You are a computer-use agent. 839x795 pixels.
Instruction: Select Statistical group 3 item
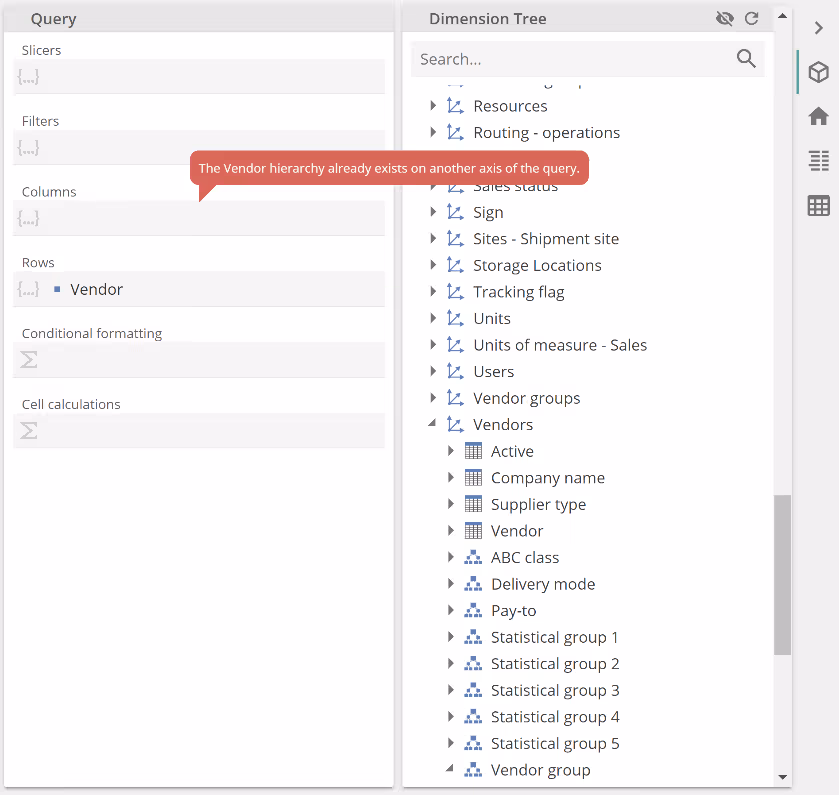[555, 690]
